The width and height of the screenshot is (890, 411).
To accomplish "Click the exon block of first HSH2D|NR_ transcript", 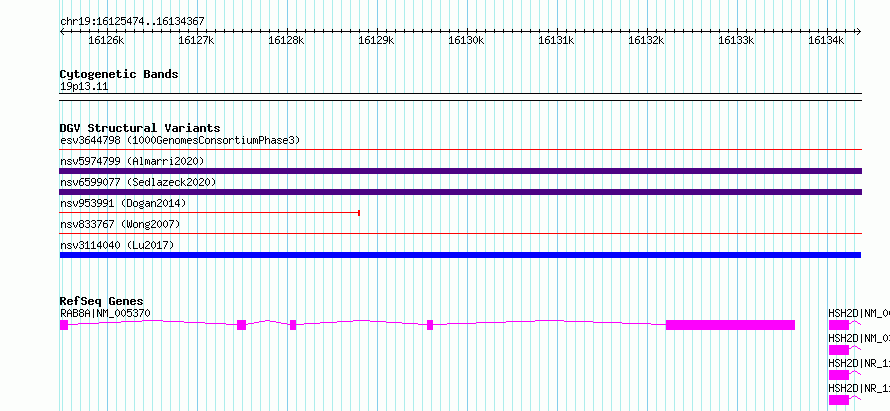I will tap(838, 375).
